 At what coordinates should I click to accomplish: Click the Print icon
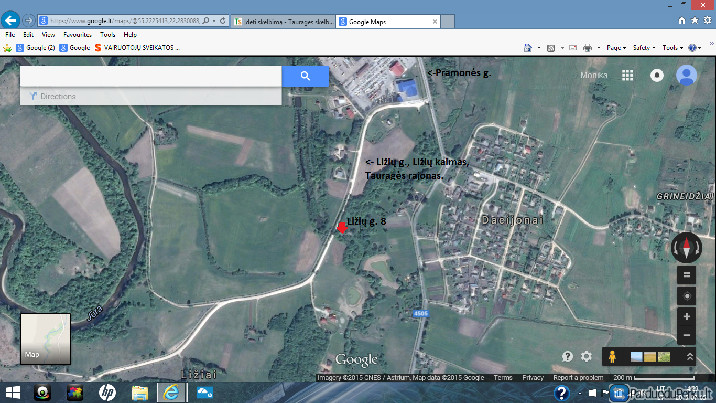pyautogui.click(x=588, y=47)
